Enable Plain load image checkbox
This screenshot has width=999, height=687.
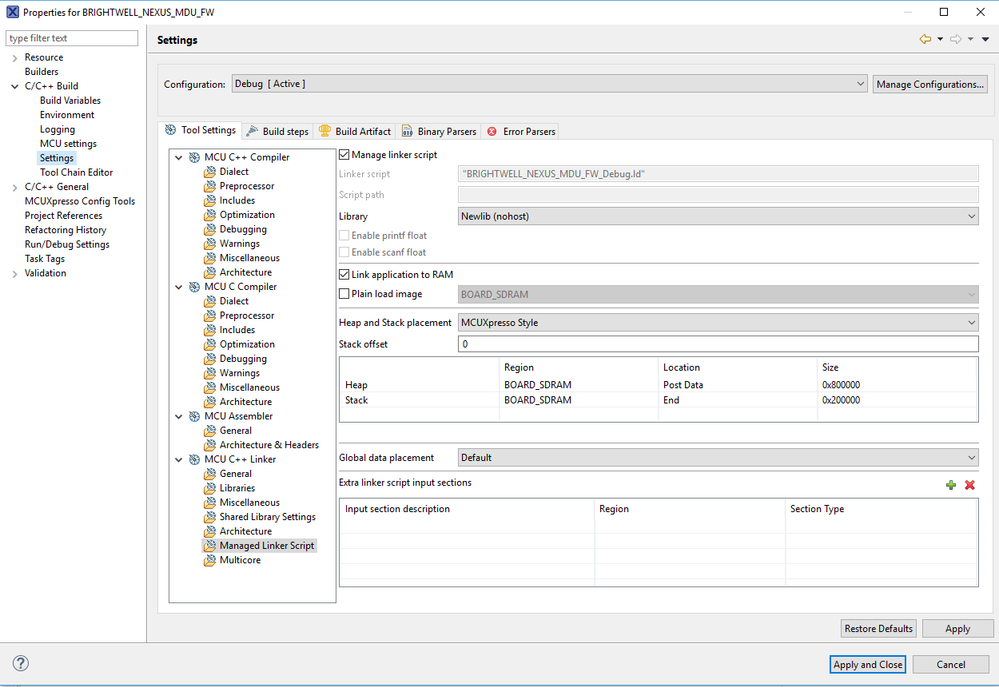click(x=344, y=294)
